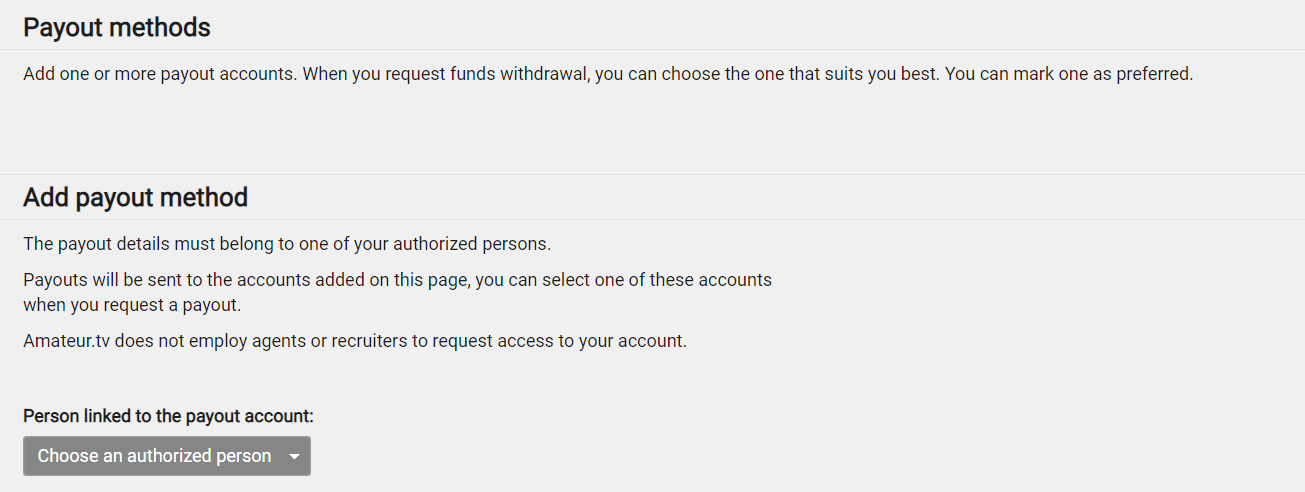Click the 'Add one or more payout accounts' sentence

tap(160, 75)
